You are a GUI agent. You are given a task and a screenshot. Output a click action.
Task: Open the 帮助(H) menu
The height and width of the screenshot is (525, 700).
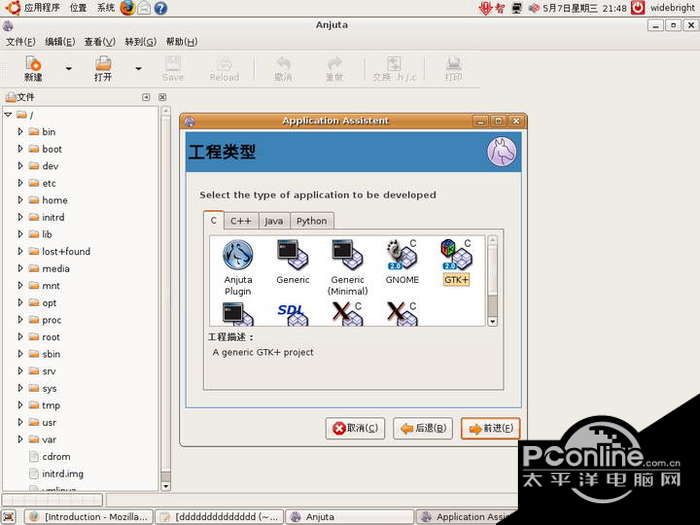coord(182,42)
